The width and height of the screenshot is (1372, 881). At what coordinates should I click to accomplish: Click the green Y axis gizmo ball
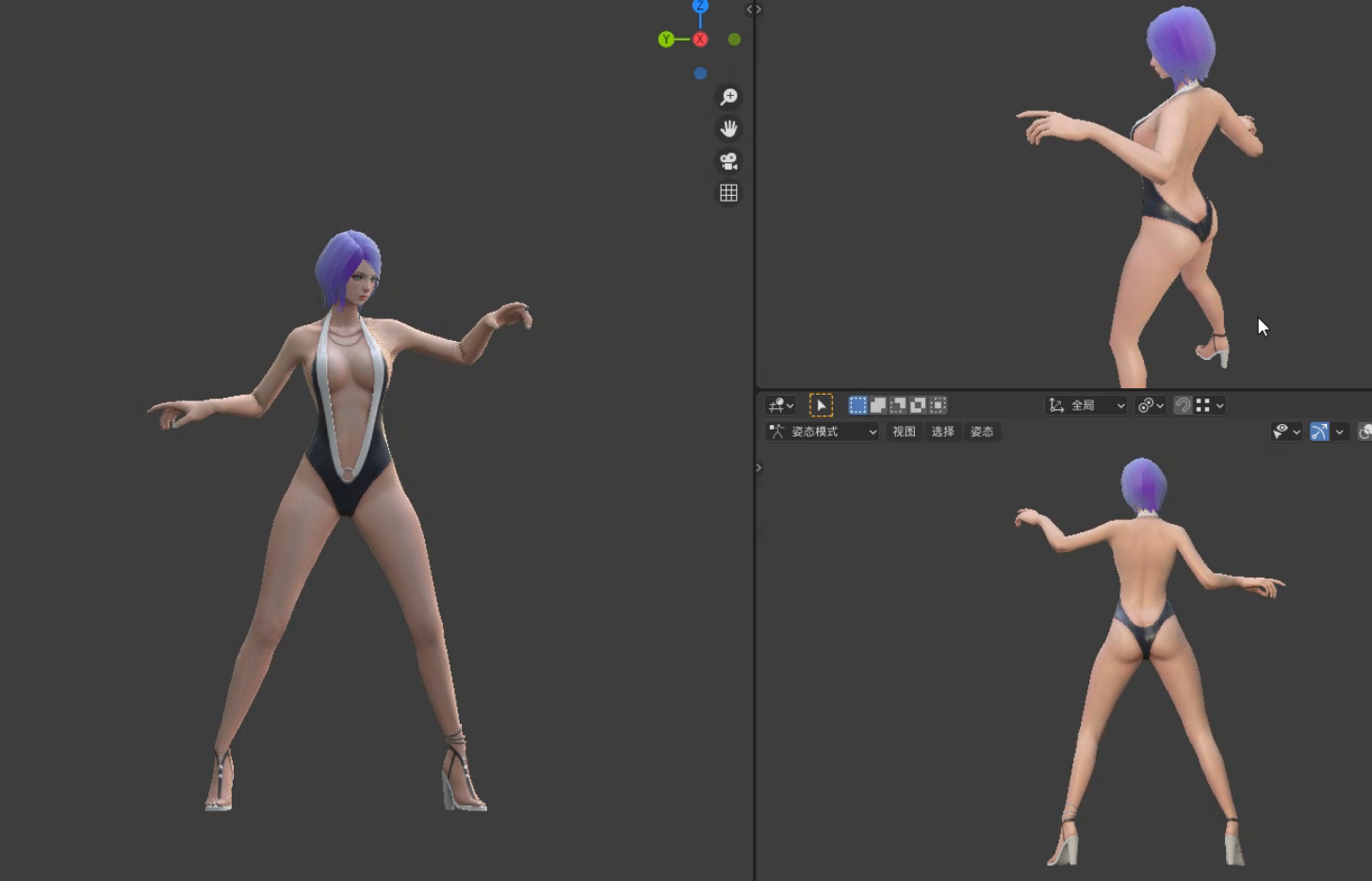tap(666, 40)
